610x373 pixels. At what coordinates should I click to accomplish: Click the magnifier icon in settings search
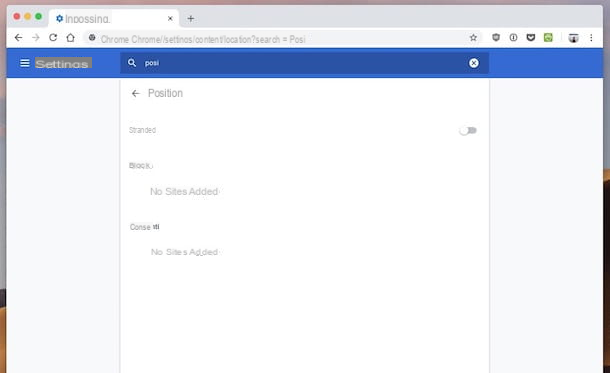[132, 63]
